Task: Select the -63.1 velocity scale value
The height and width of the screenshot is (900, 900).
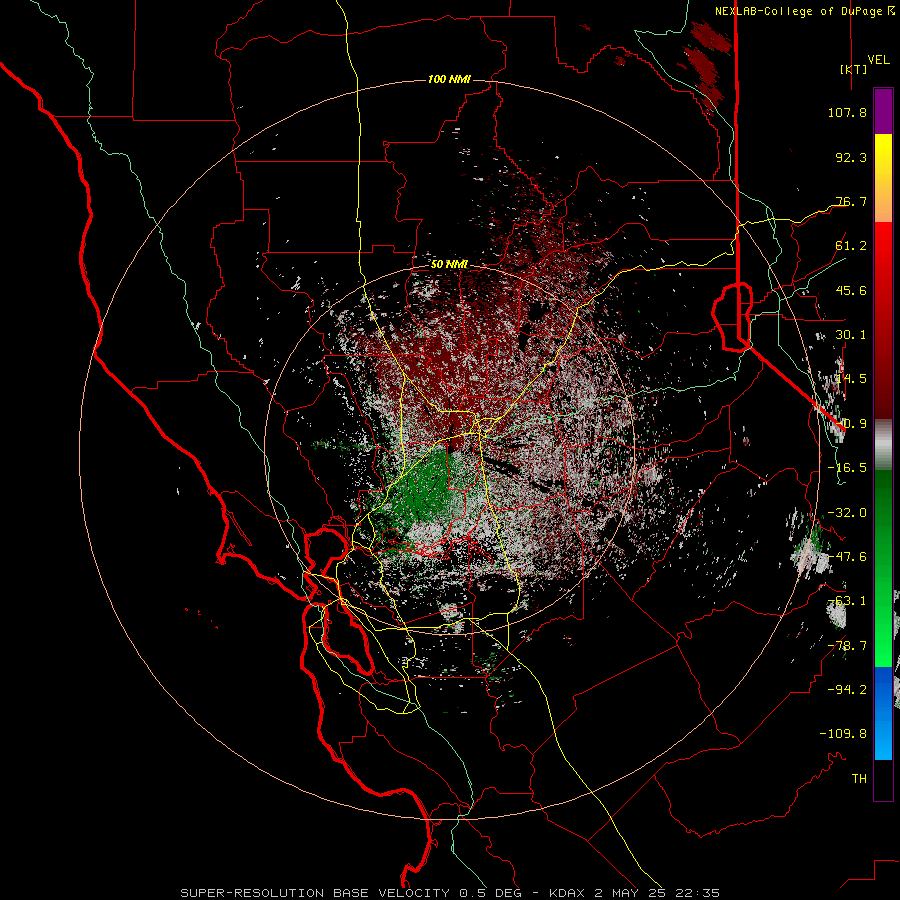Action: pos(847,601)
